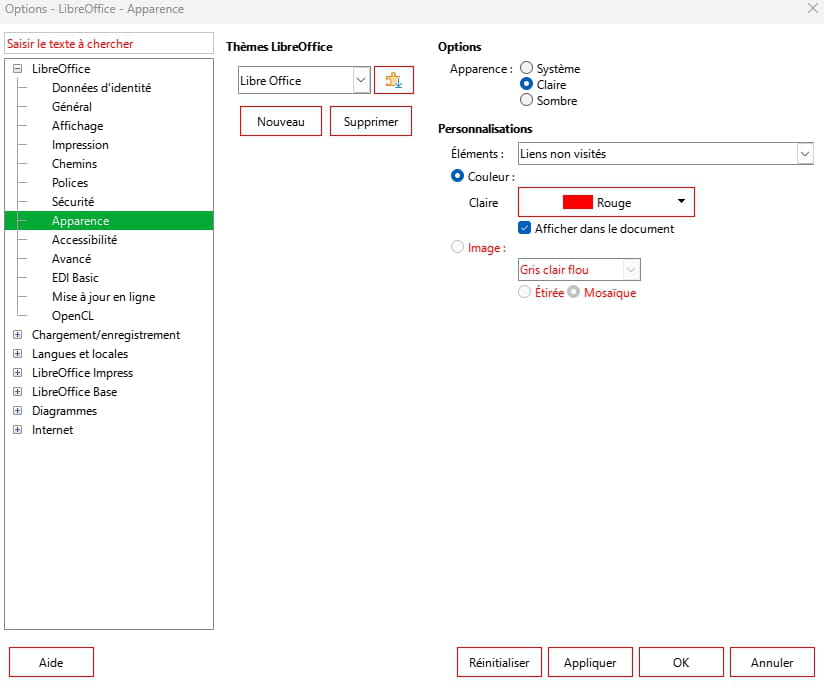Open the EDI Basic settings page
824x687 pixels.
(75, 278)
